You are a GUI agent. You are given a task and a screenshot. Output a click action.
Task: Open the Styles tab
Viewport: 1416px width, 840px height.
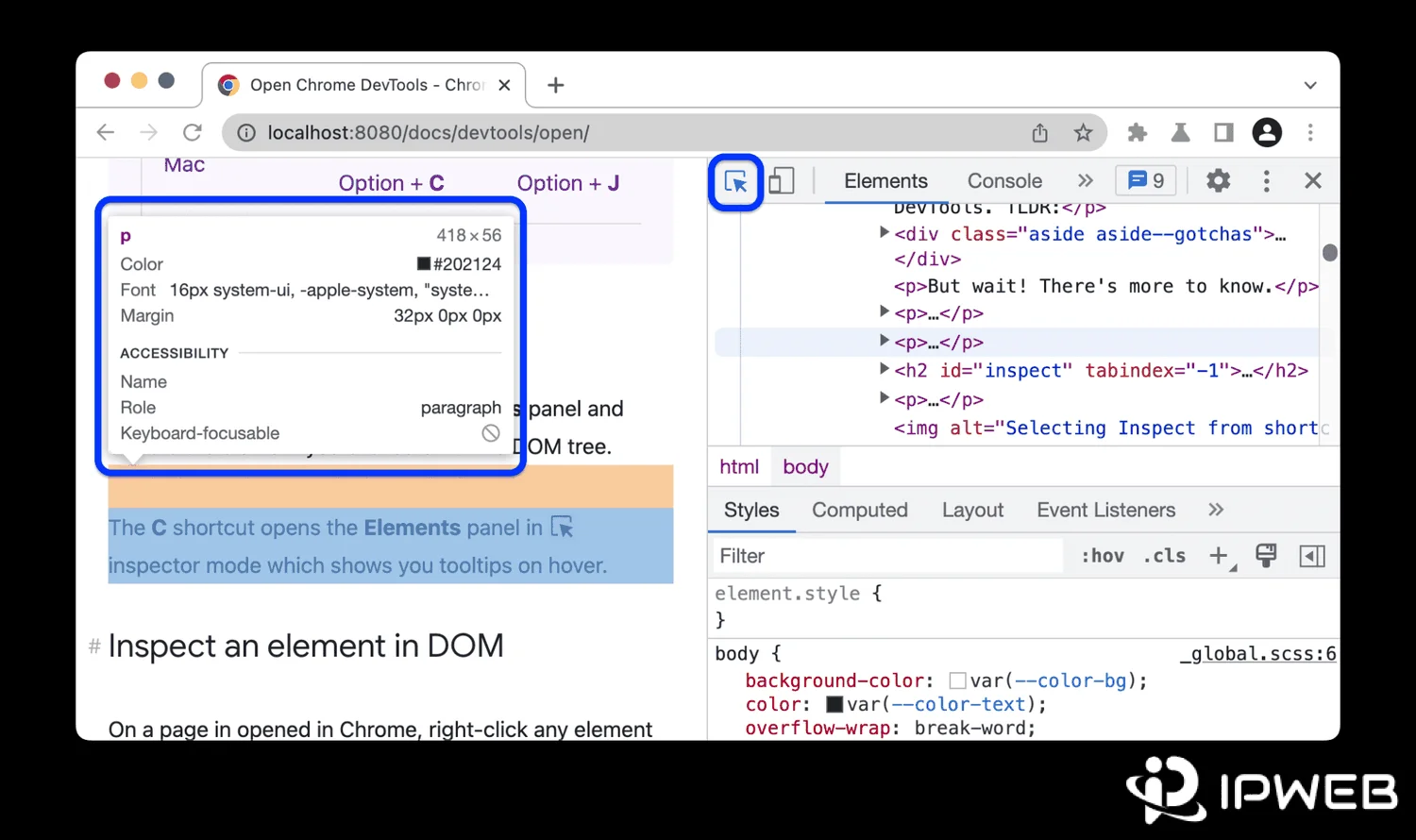(751, 511)
